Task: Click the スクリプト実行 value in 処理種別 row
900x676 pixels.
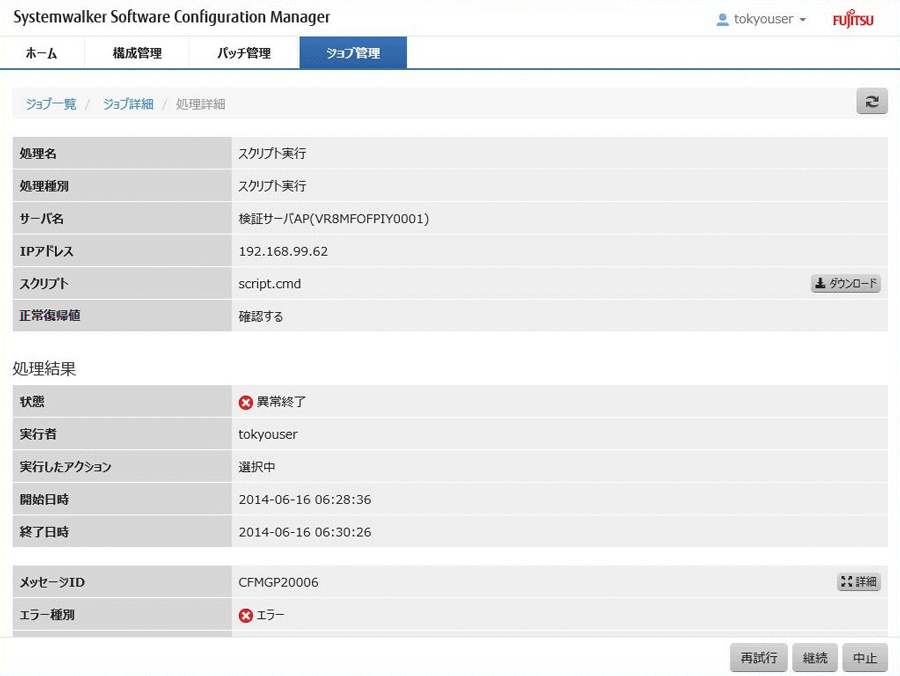Action: click(x=272, y=187)
